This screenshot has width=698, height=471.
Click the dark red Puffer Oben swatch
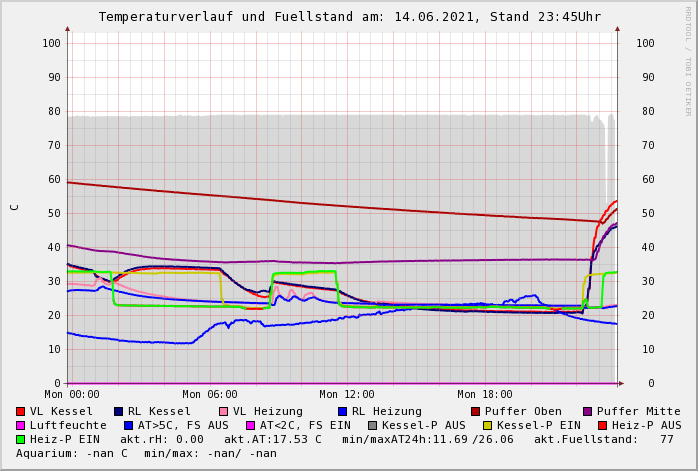coord(475,412)
